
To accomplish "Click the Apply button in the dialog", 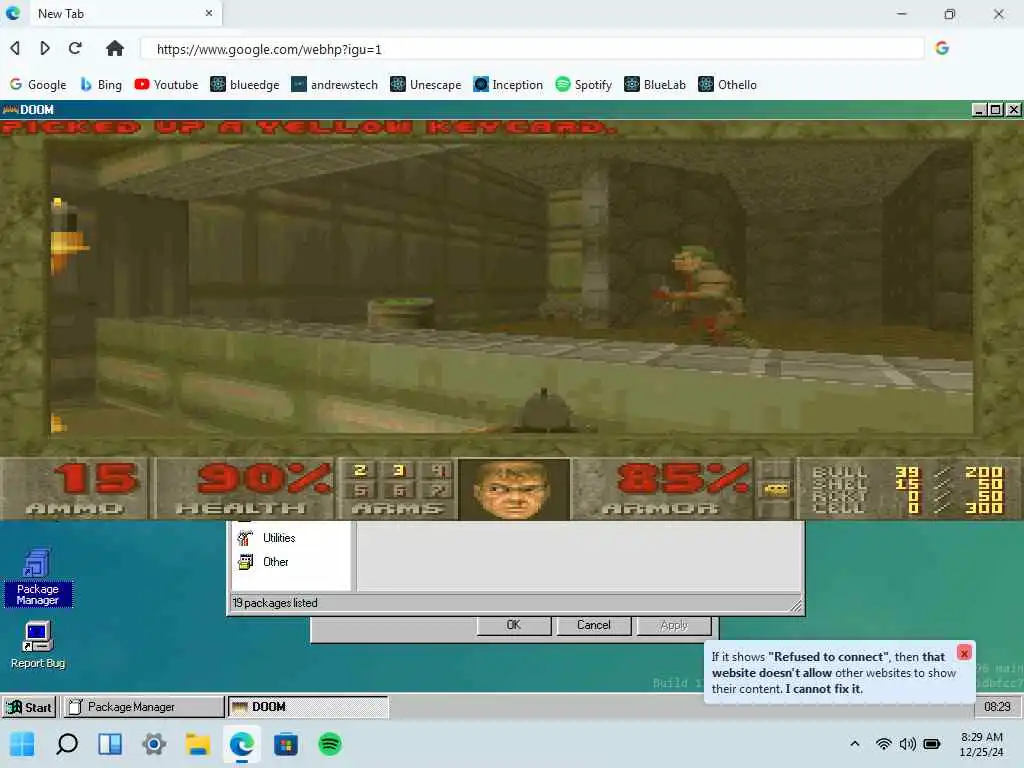I will [x=674, y=625].
